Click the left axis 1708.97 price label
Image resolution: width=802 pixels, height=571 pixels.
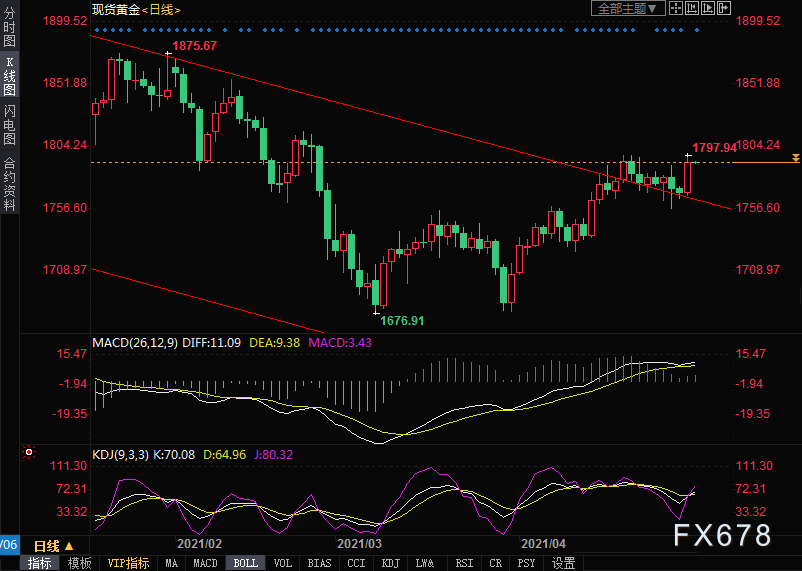coord(65,269)
